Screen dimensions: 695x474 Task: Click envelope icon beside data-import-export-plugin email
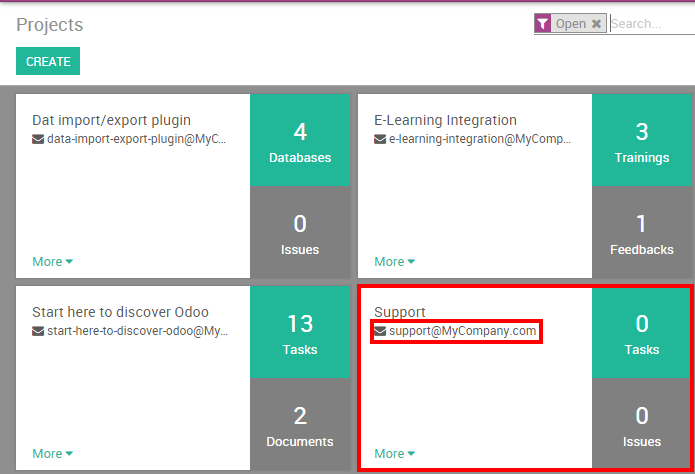38,139
